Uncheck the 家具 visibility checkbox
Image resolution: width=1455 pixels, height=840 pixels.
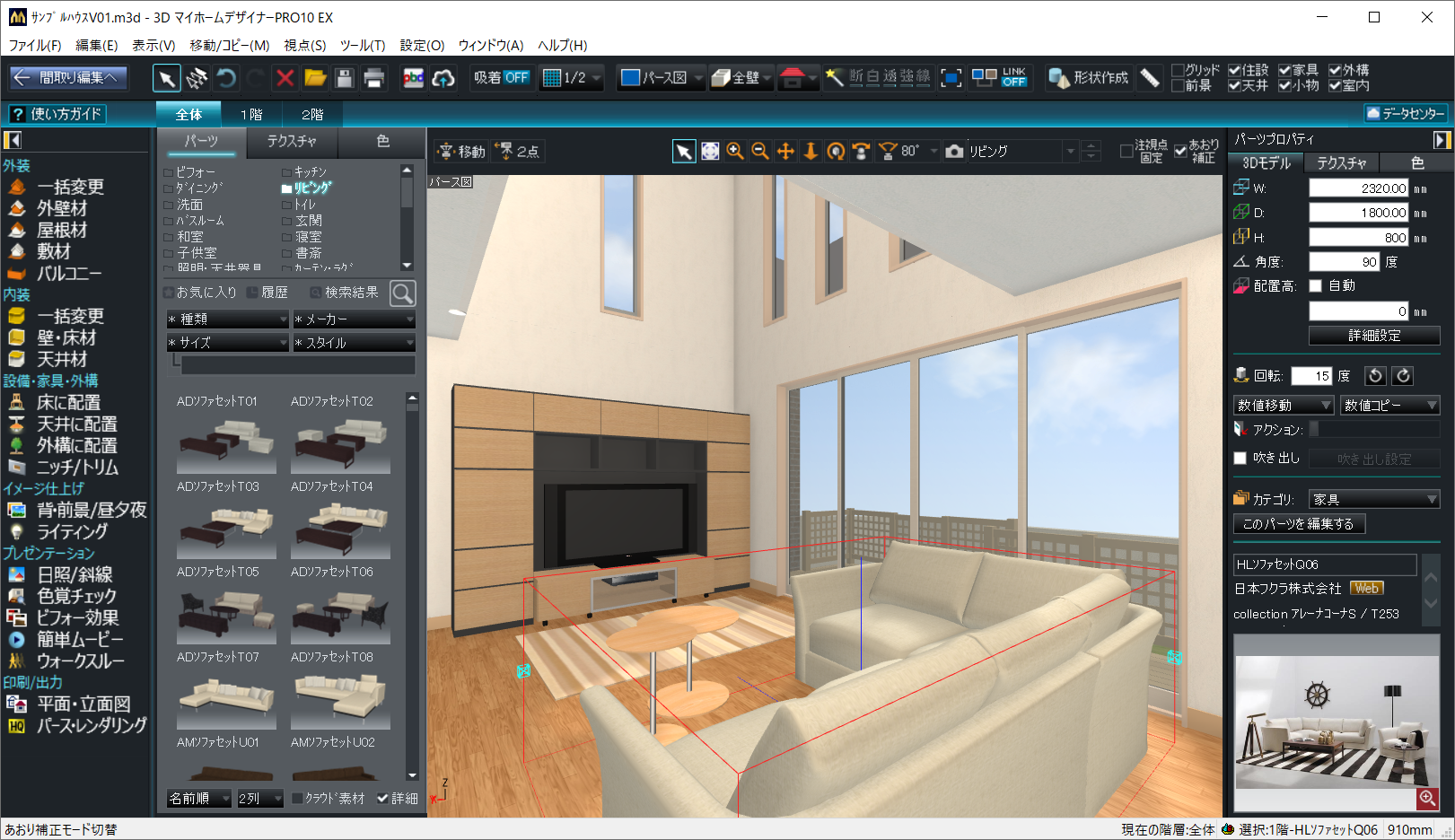[1284, 70]
